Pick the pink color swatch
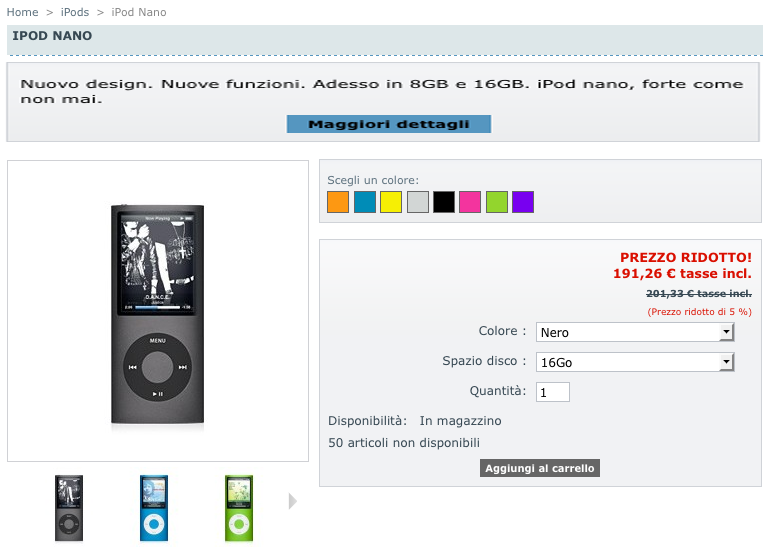The height and width of the screenshot is (549, 769). (470, 202)
